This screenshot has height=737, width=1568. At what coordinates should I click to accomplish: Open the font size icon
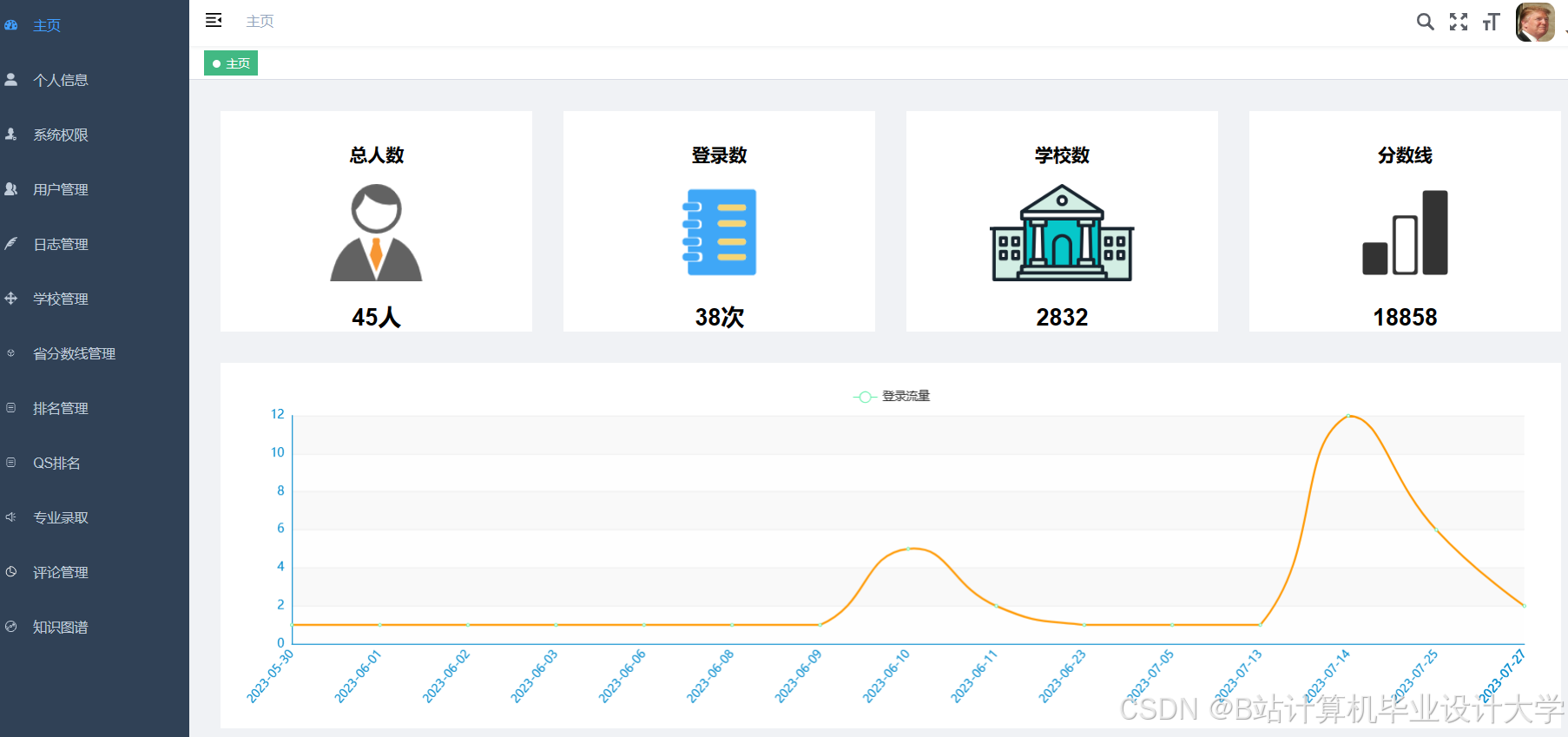[1492, 22]
